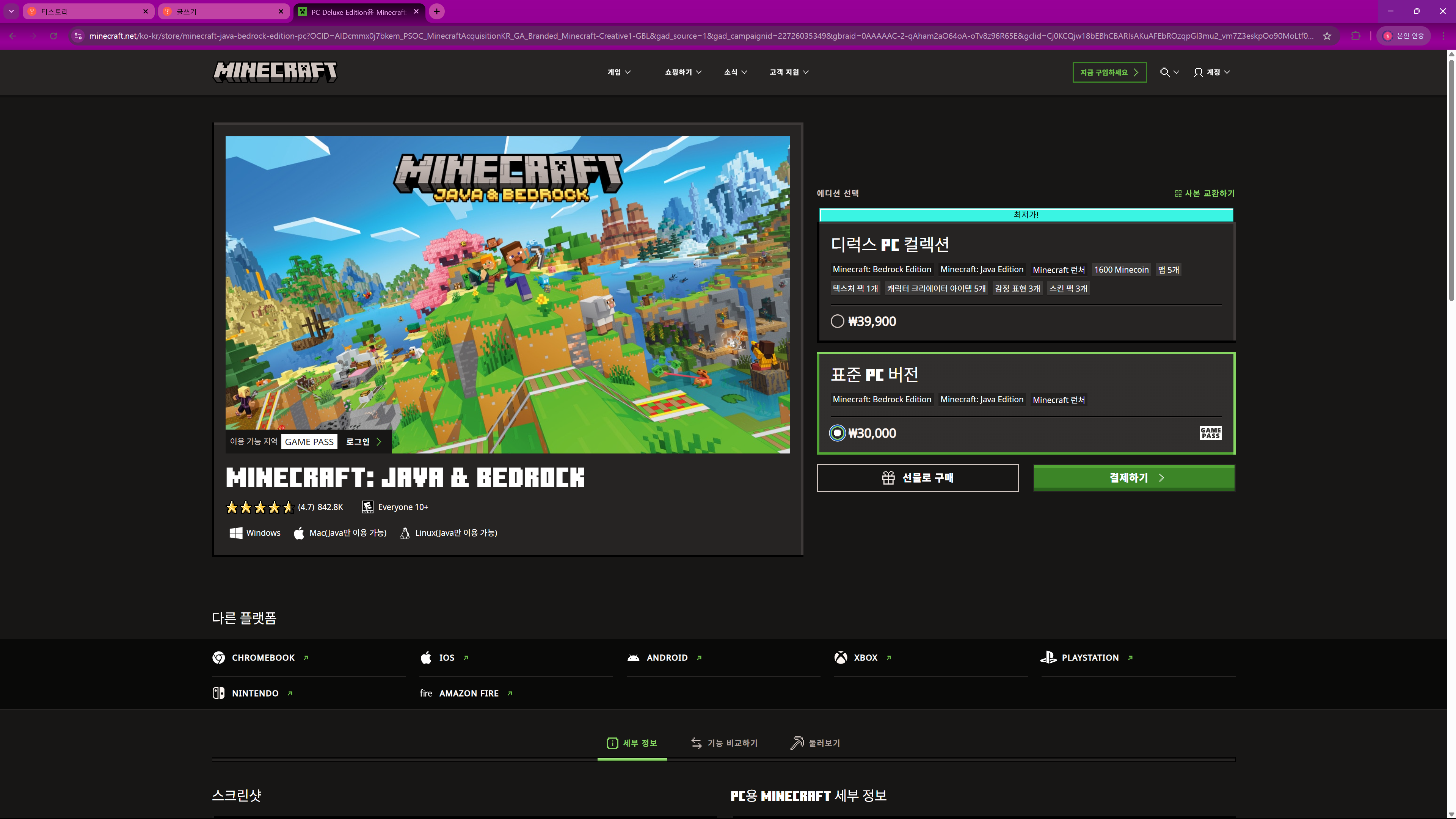Viewport: 1456px width, 819px height.
Task: Click the 캐릭터 크리에이터 아이템 5개 tag
Action: pyautogui.click(x=936, y=288)
